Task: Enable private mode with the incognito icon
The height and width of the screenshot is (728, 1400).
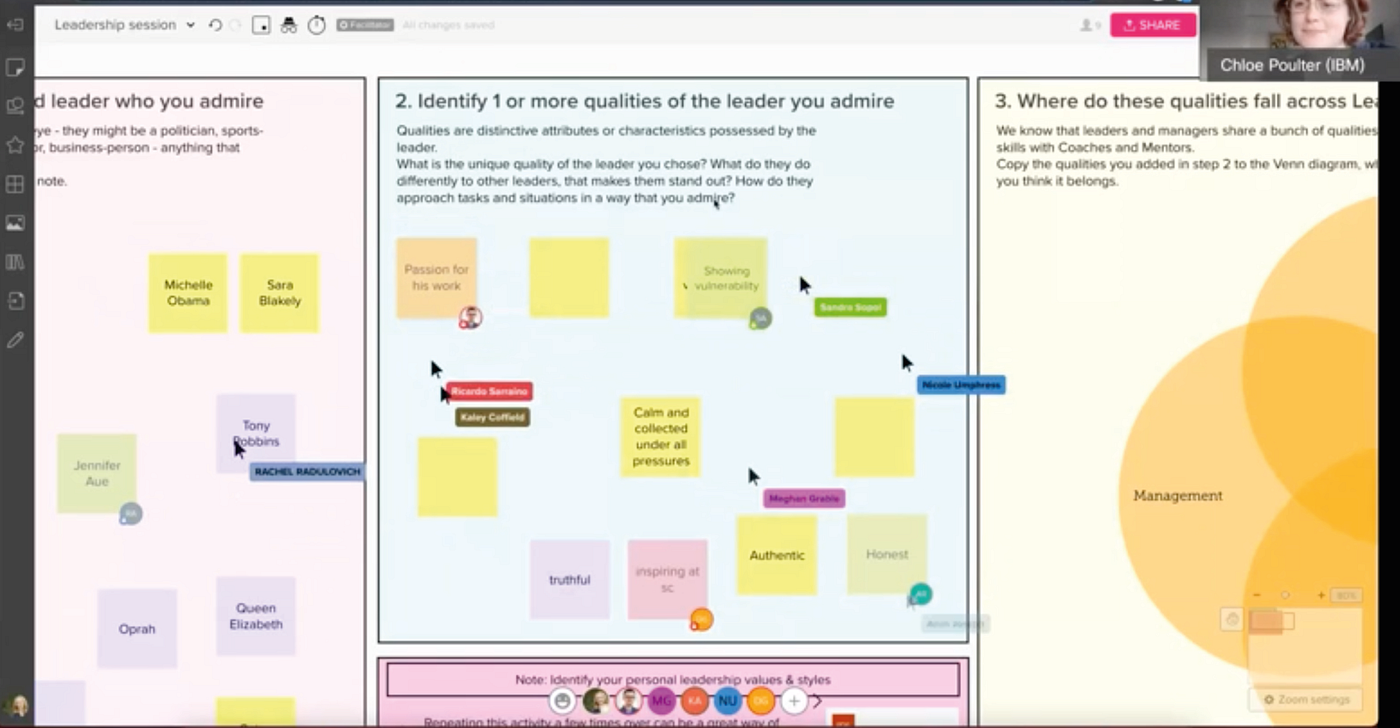Action: click(x=289, y=24)
